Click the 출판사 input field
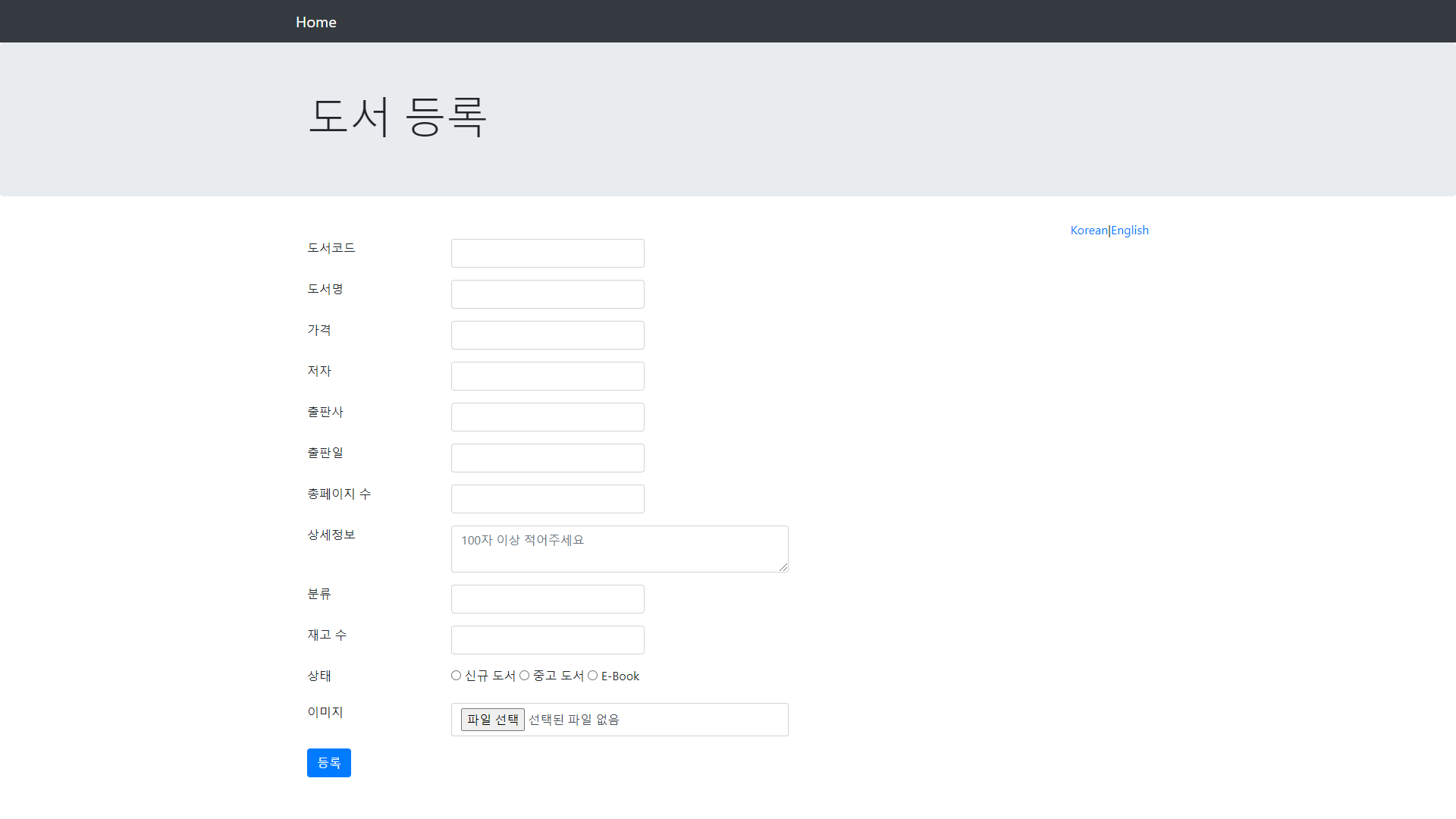Viewport: 1456px width, 819px height. pos(548,417)
